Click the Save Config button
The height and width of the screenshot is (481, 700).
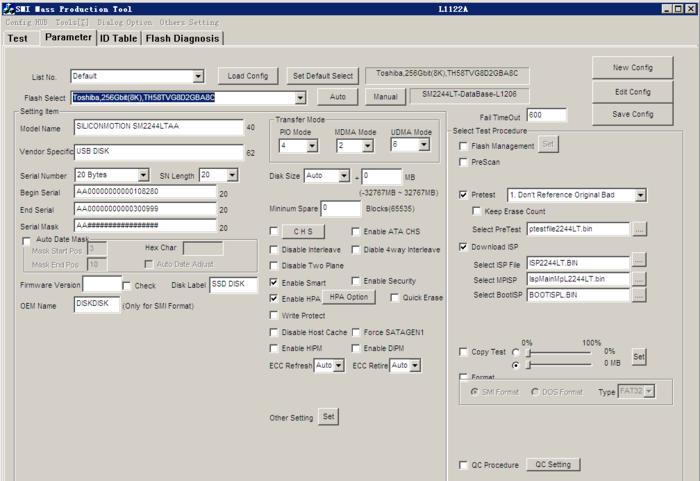click(x=632, y=114)
